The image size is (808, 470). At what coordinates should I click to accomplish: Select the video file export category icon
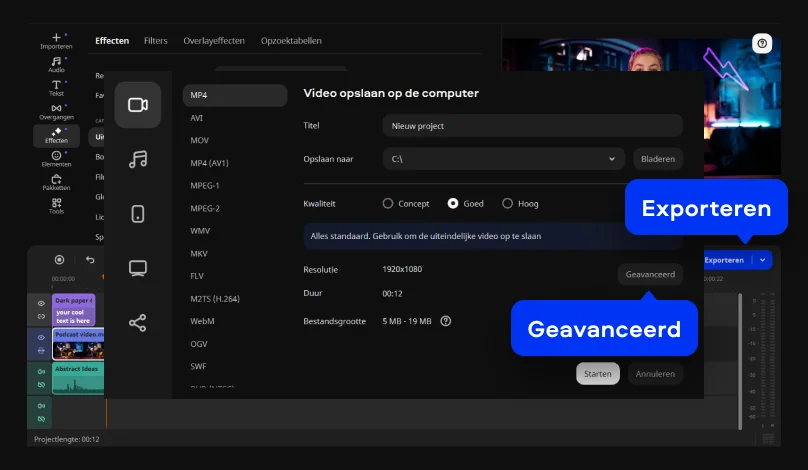[137, 105]
